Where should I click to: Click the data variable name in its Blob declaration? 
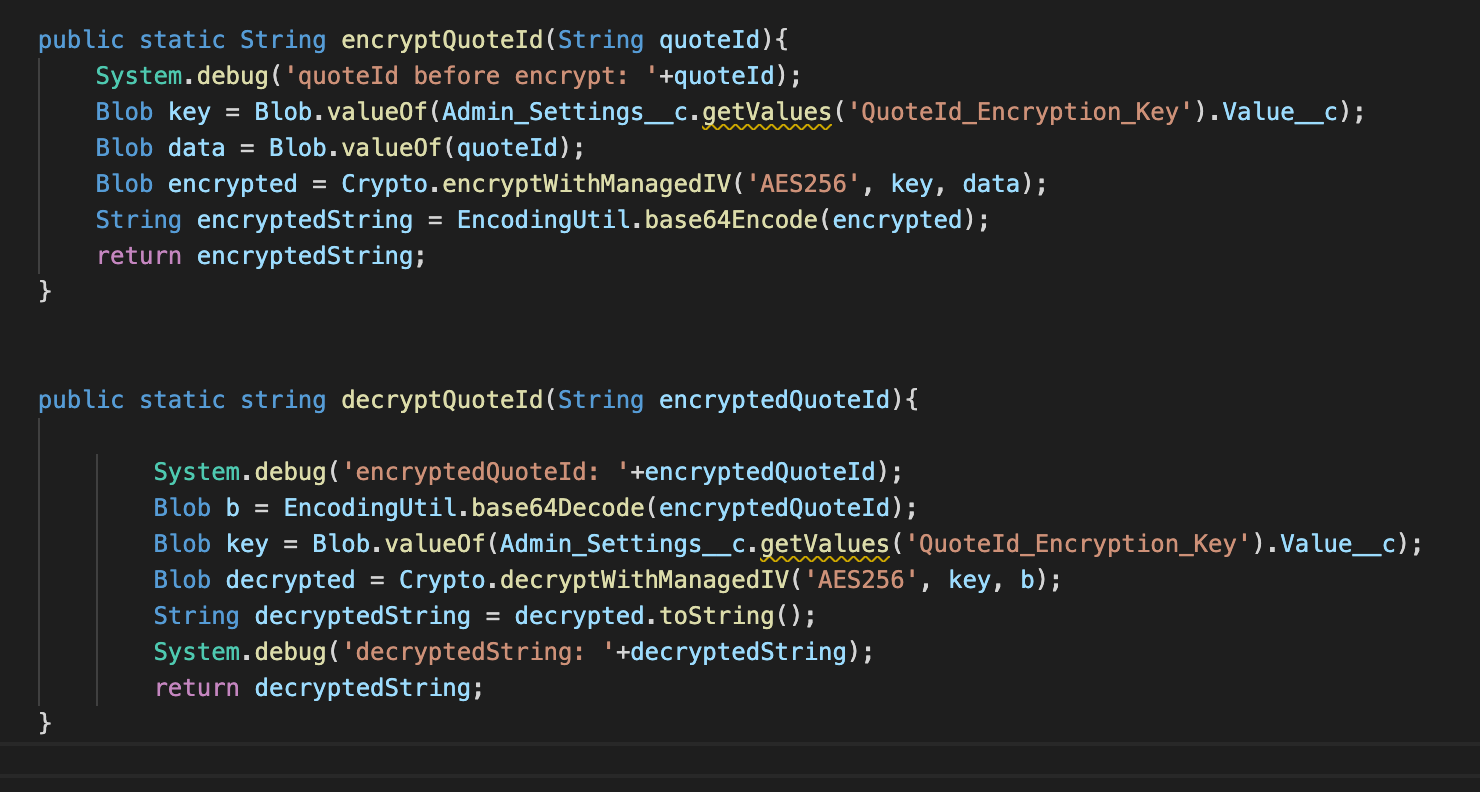tap(197, 148)
